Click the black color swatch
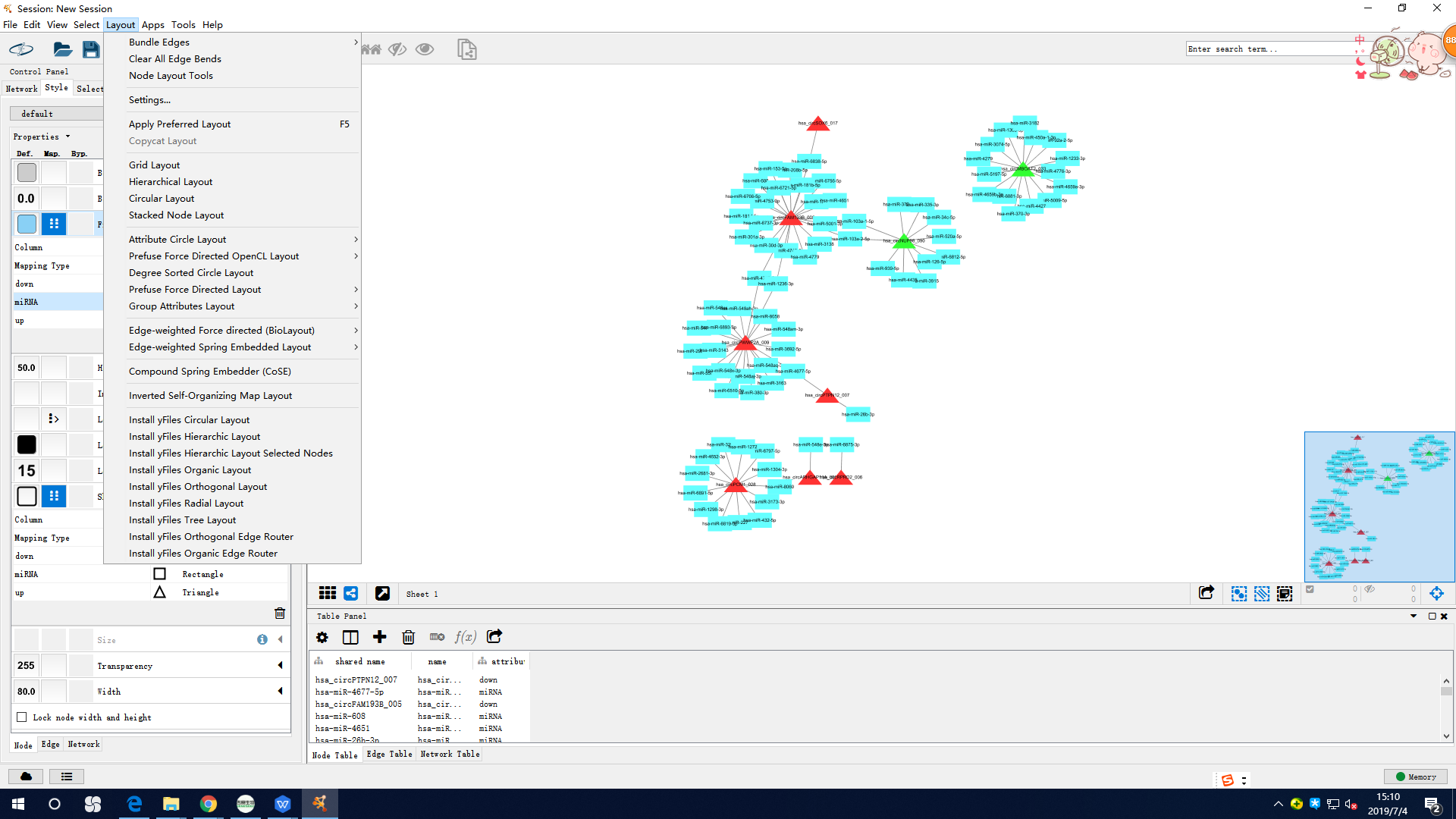The width and height of the screenshot is (1456, 819). pyautogui.click(x=27, y=445)
